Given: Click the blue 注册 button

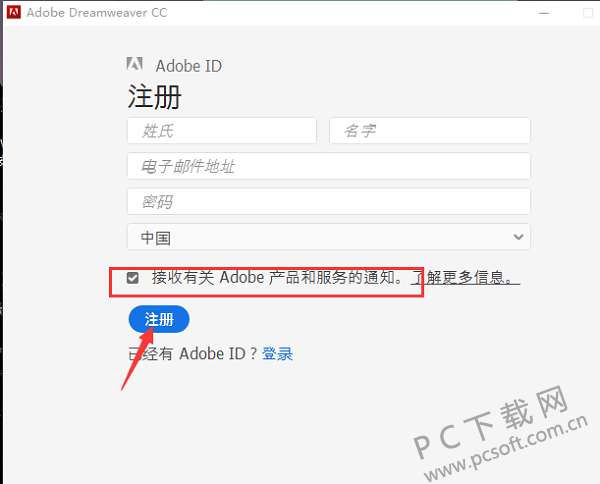Looking at the screenshot, I should pos(159,319).
